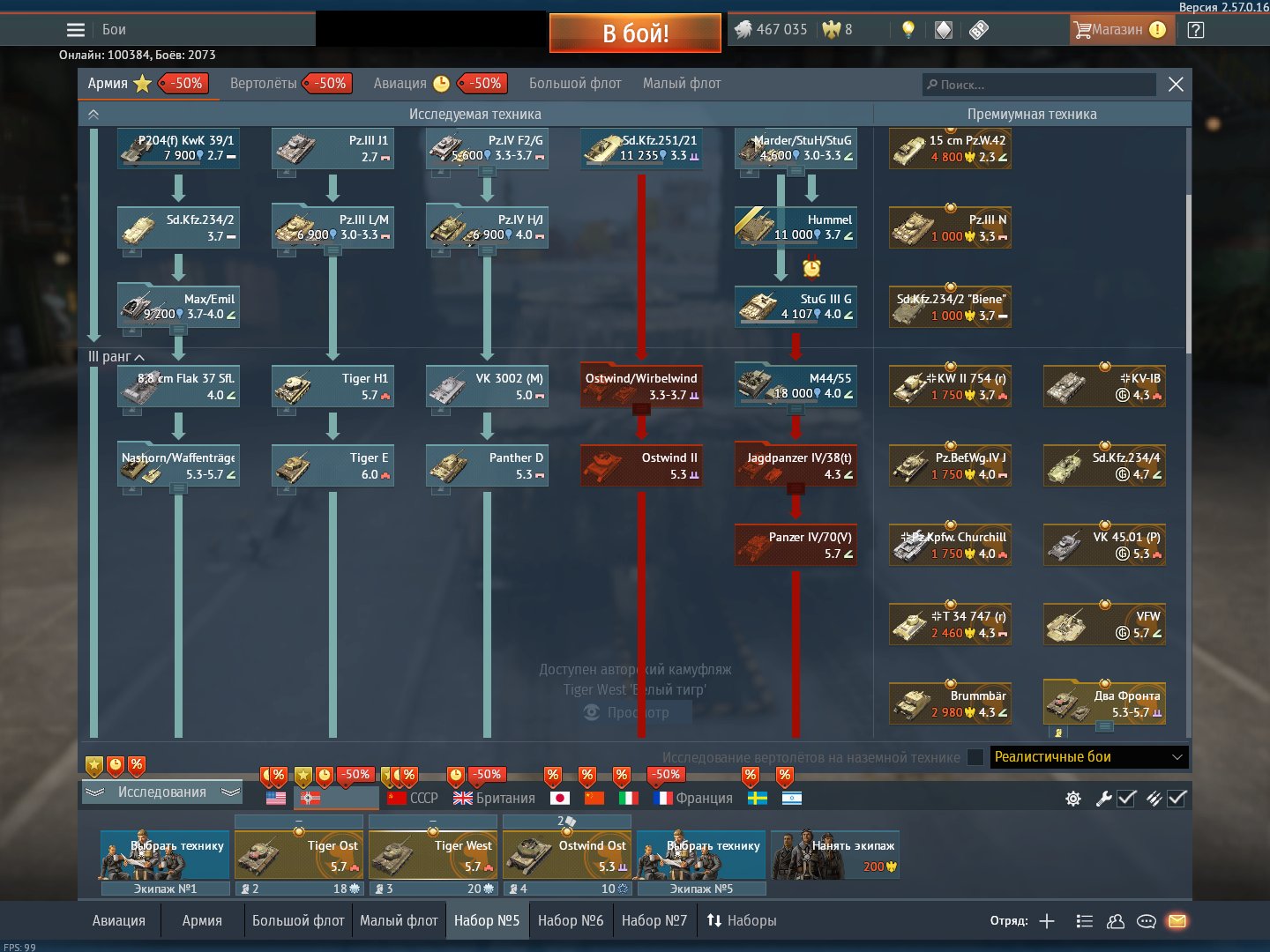Viewport: 1270px width, 952px height.
Task: Click the Golden Eagles currency icon
Action: pos(831,29)
